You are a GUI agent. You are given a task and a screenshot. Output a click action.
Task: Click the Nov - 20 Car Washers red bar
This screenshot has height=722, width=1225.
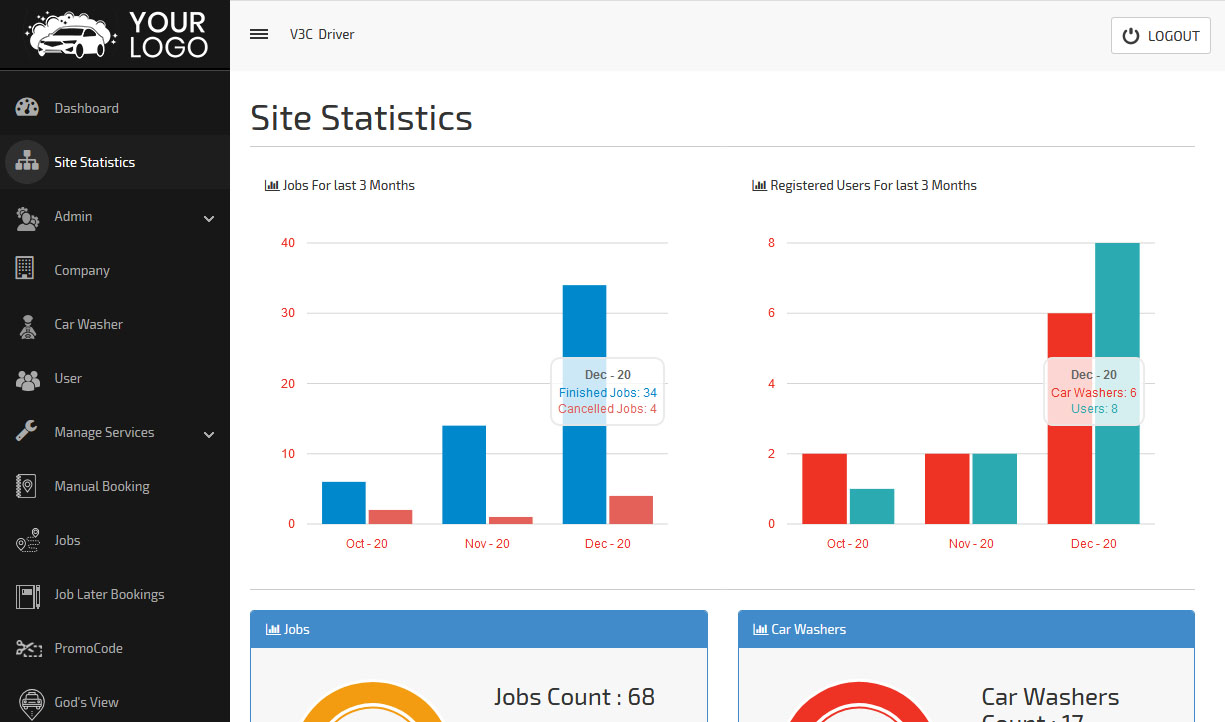click(947, 489)
